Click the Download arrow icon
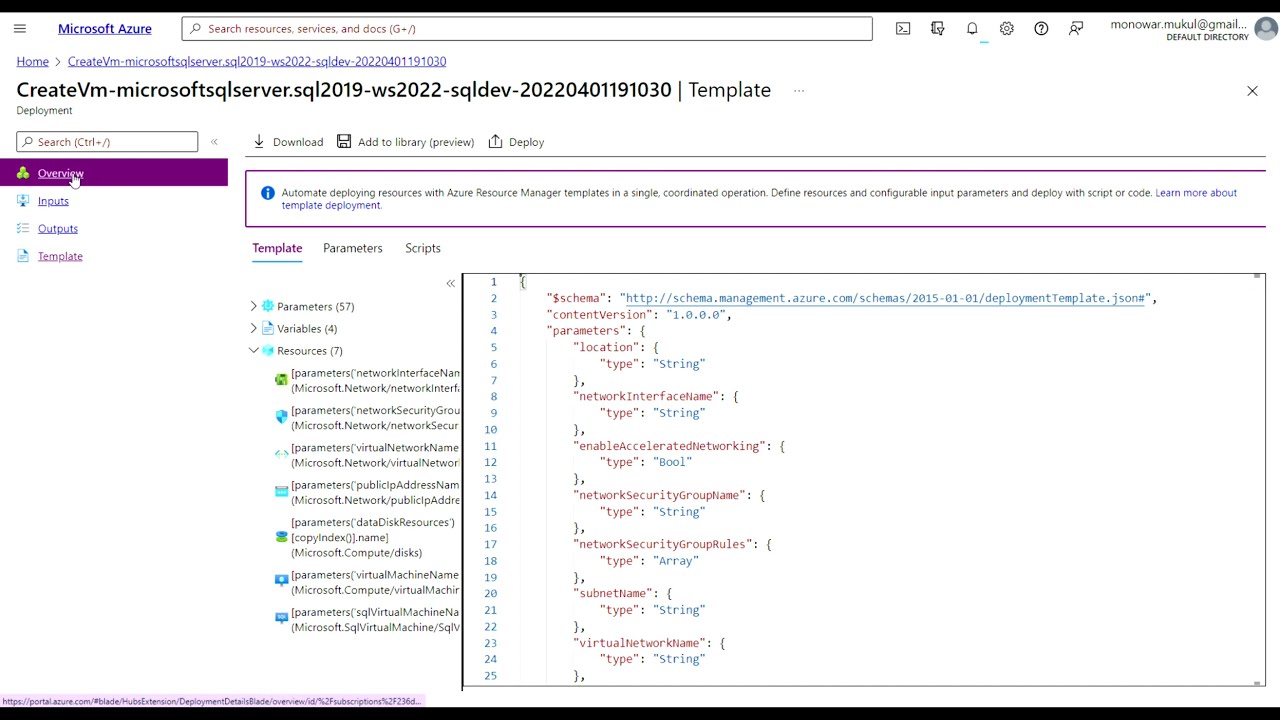Image resolution: width=1280 pixels, height=720 pixels. point(259,142)
